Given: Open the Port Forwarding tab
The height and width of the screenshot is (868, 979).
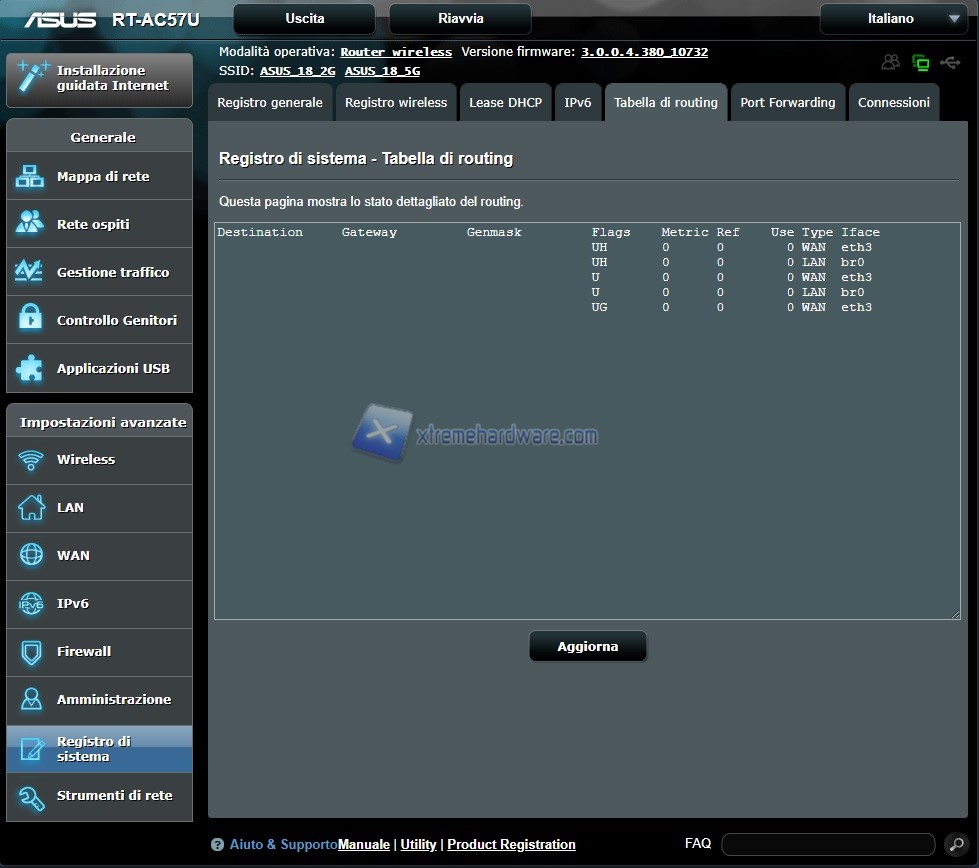Looking at the screenshot, I should pos(787,103).
